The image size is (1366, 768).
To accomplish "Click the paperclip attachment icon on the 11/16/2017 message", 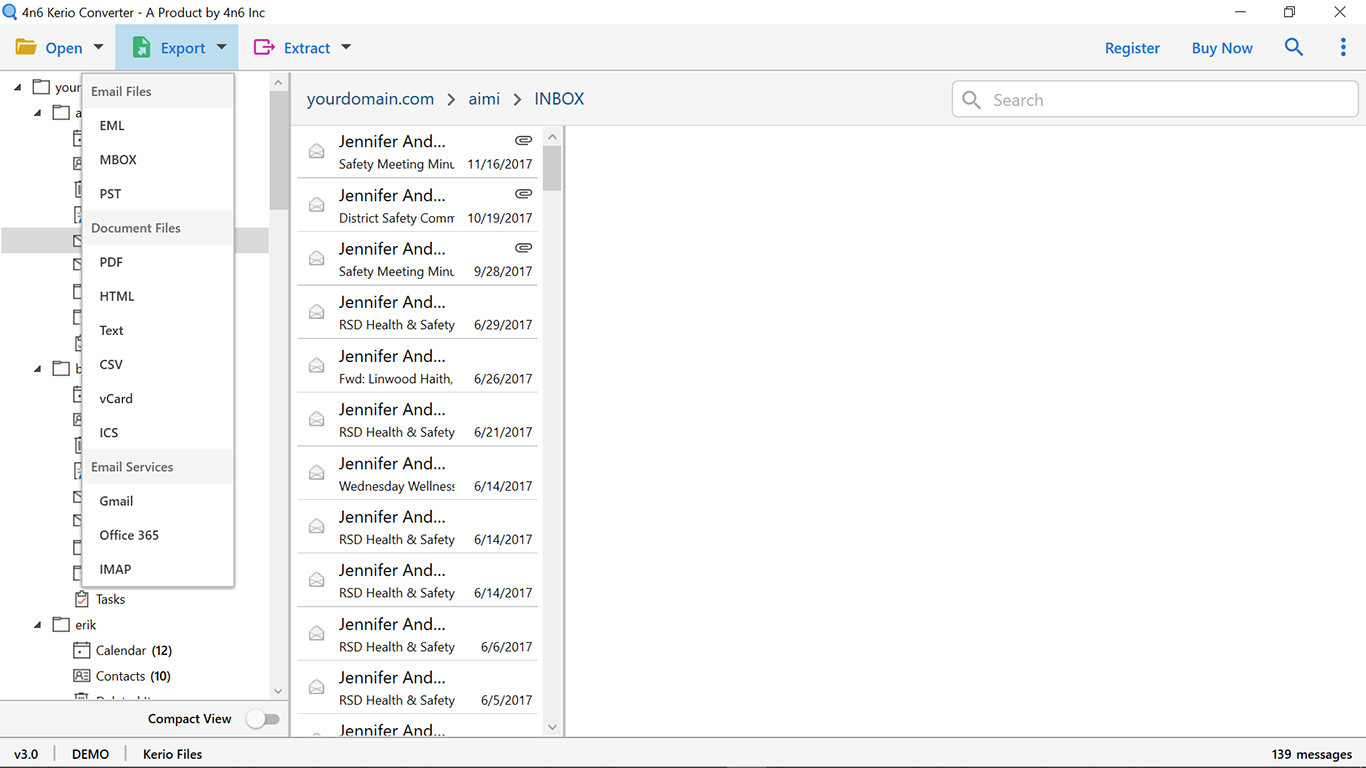I will (523, 140).
